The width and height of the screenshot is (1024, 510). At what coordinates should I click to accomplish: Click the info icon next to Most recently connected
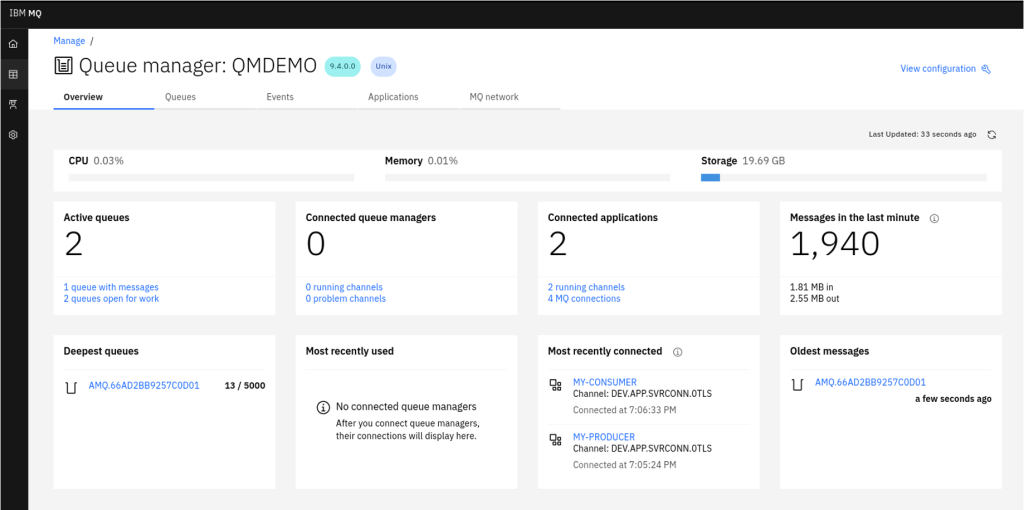point(677,352)
